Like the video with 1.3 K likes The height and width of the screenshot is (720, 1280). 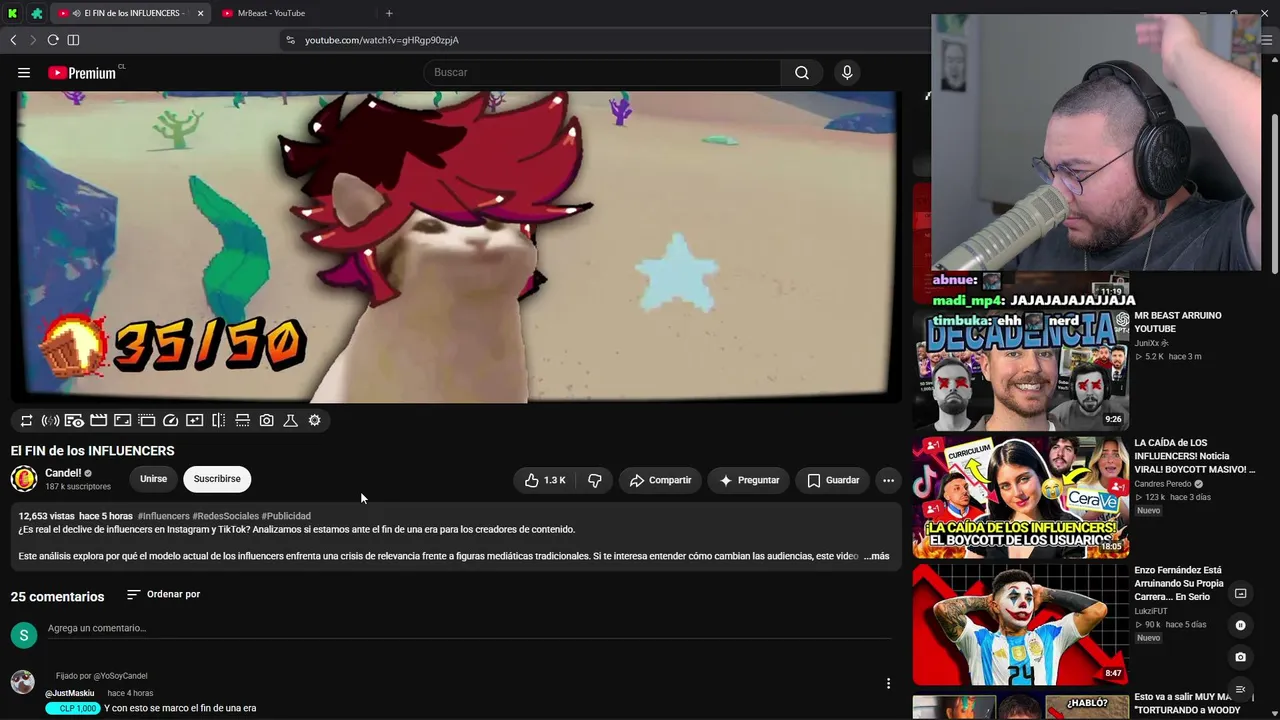click(x=545, y=480)
